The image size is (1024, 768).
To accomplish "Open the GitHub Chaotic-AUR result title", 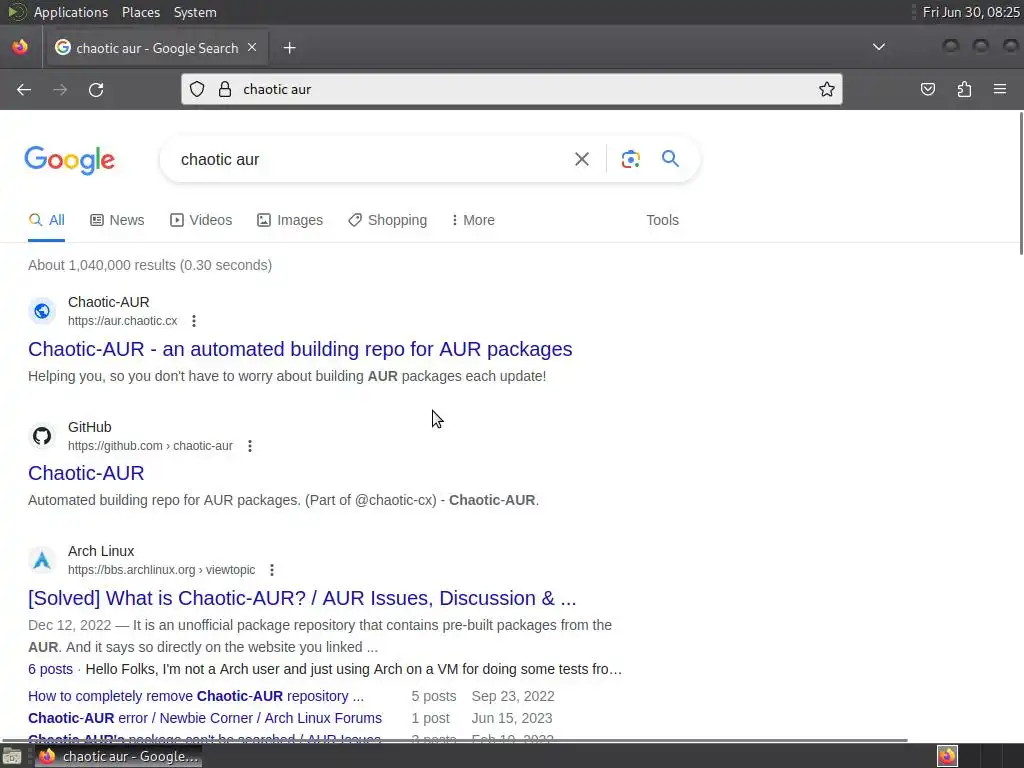I will click(86, 473).
